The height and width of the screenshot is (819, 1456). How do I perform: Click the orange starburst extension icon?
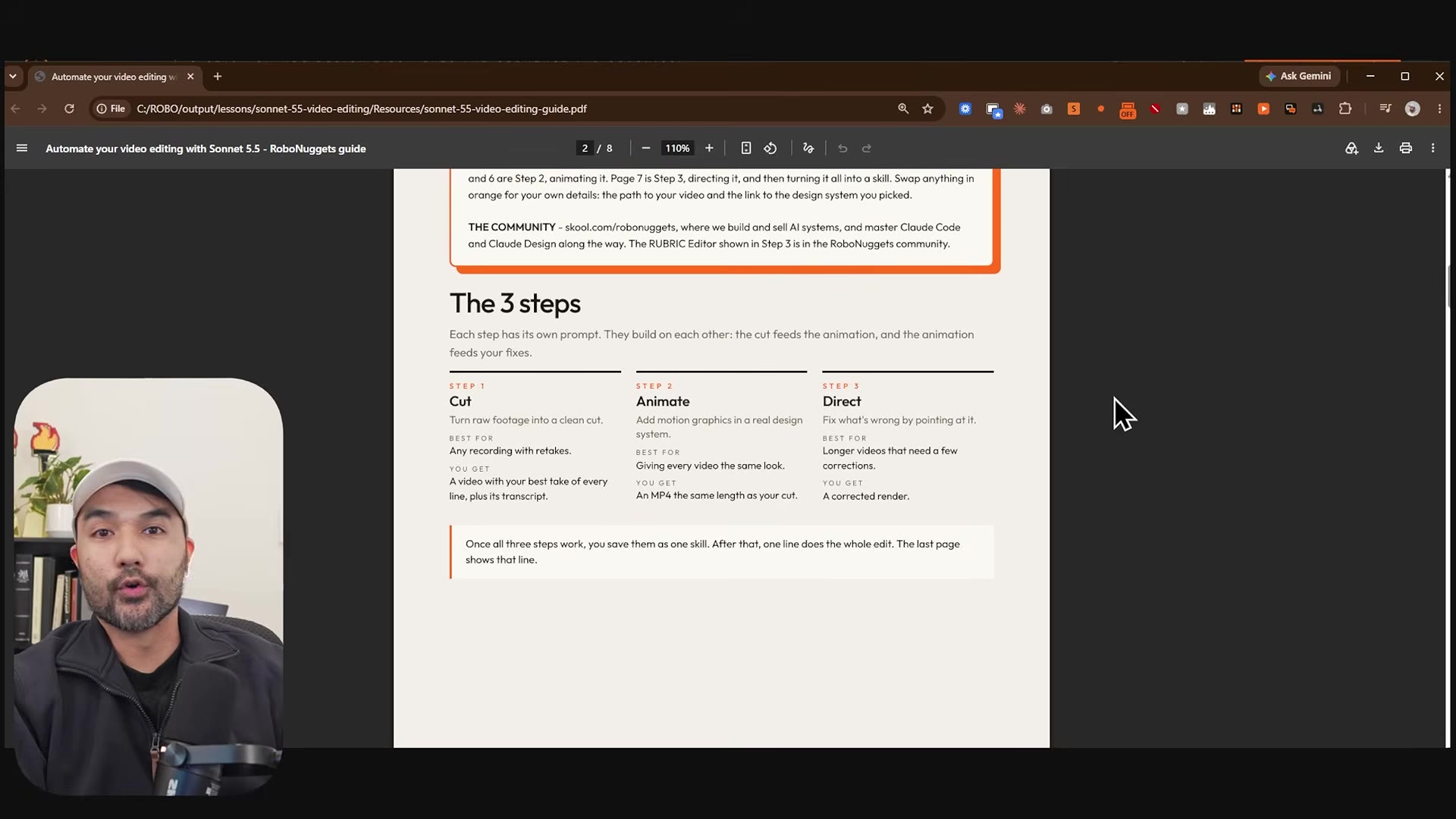pos(1020,108)
